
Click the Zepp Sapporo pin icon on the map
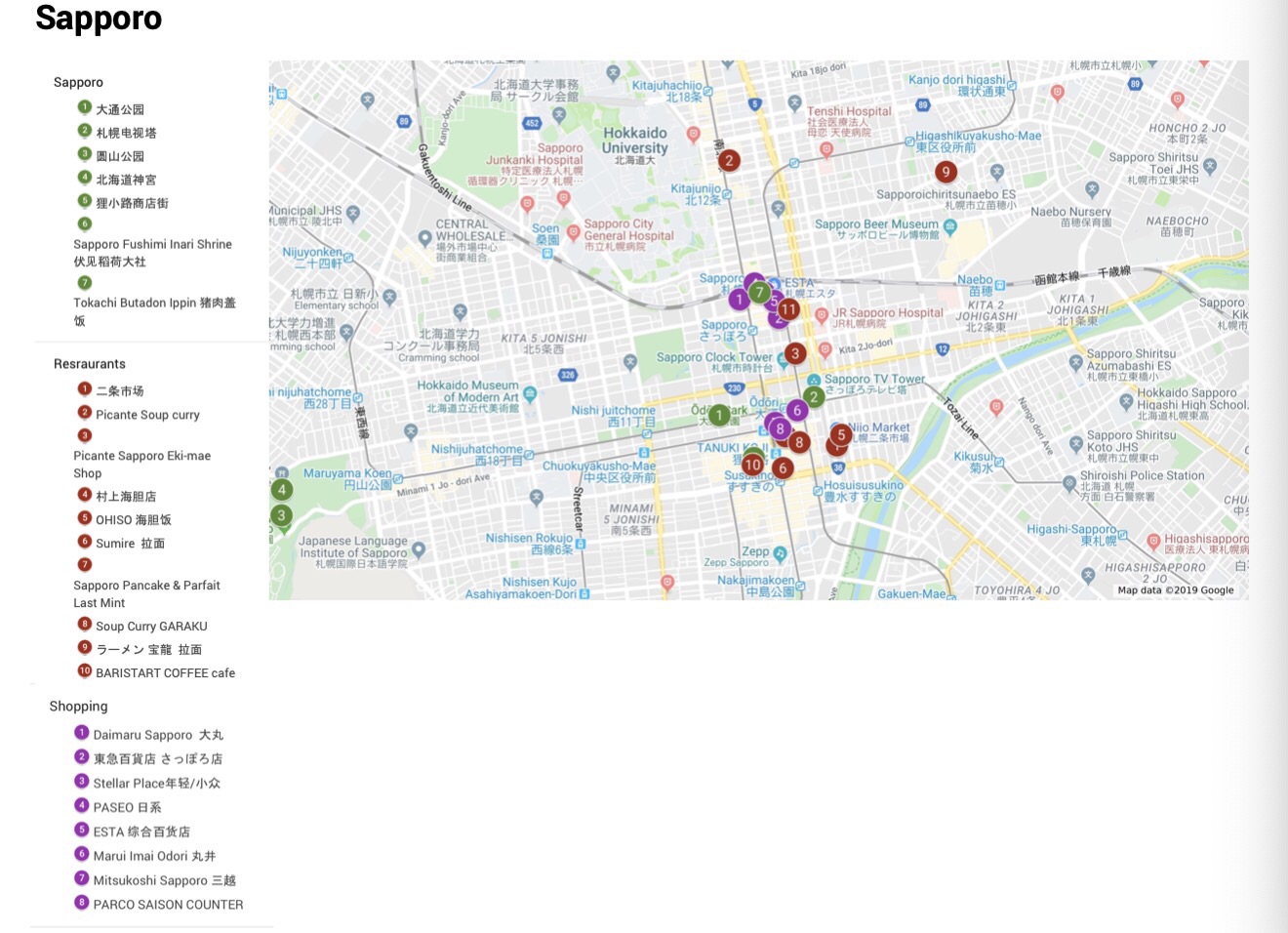(780, 553)
